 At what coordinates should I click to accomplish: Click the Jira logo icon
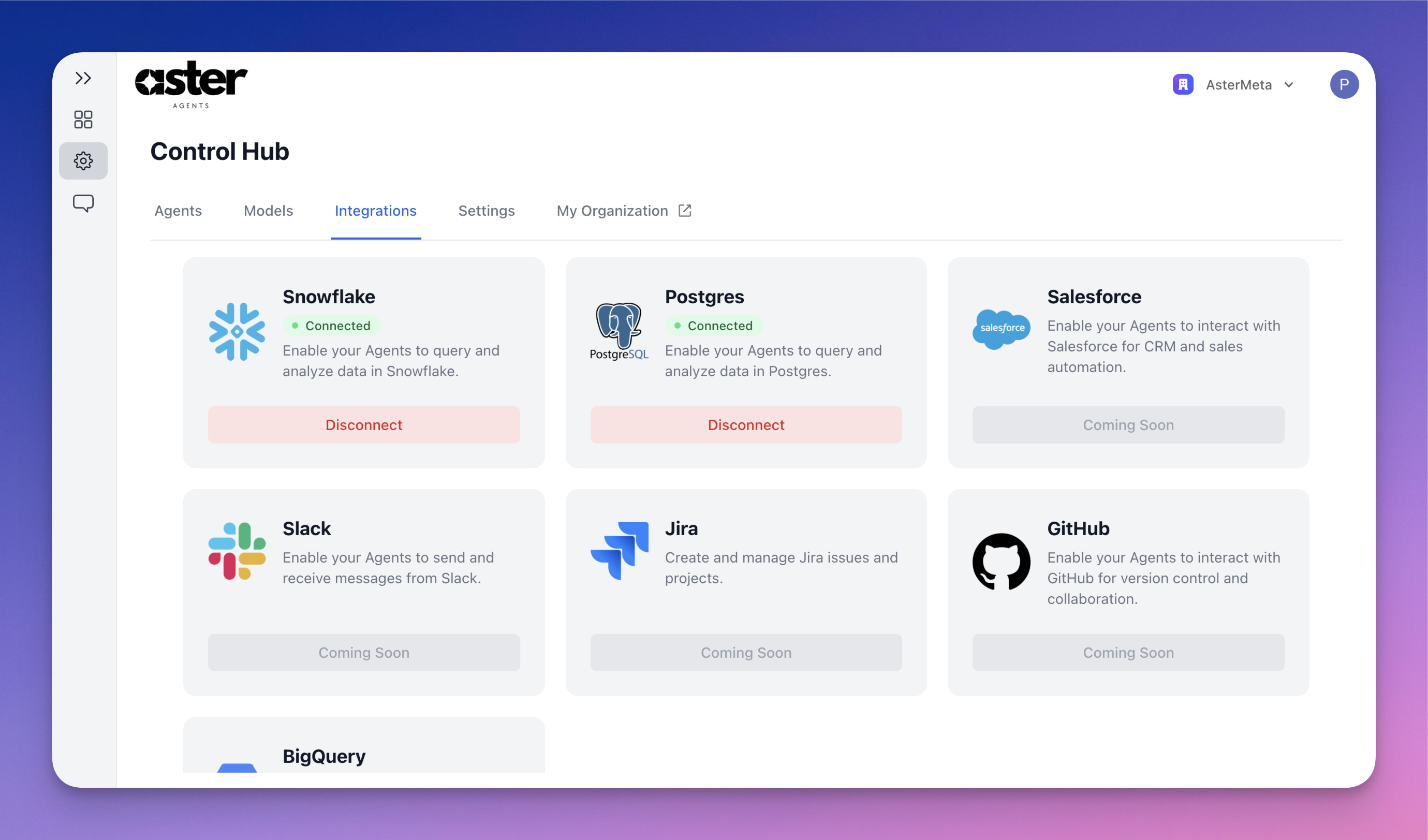pos(619,550)
